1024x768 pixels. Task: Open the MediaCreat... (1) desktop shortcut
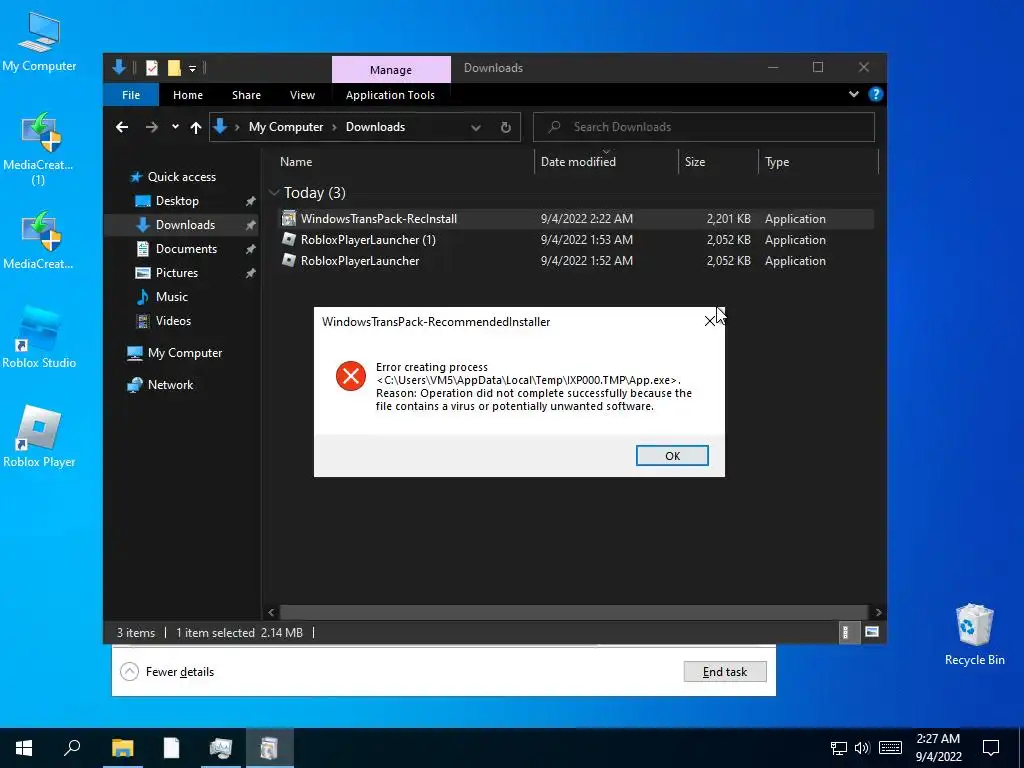[x=38, y=149]
